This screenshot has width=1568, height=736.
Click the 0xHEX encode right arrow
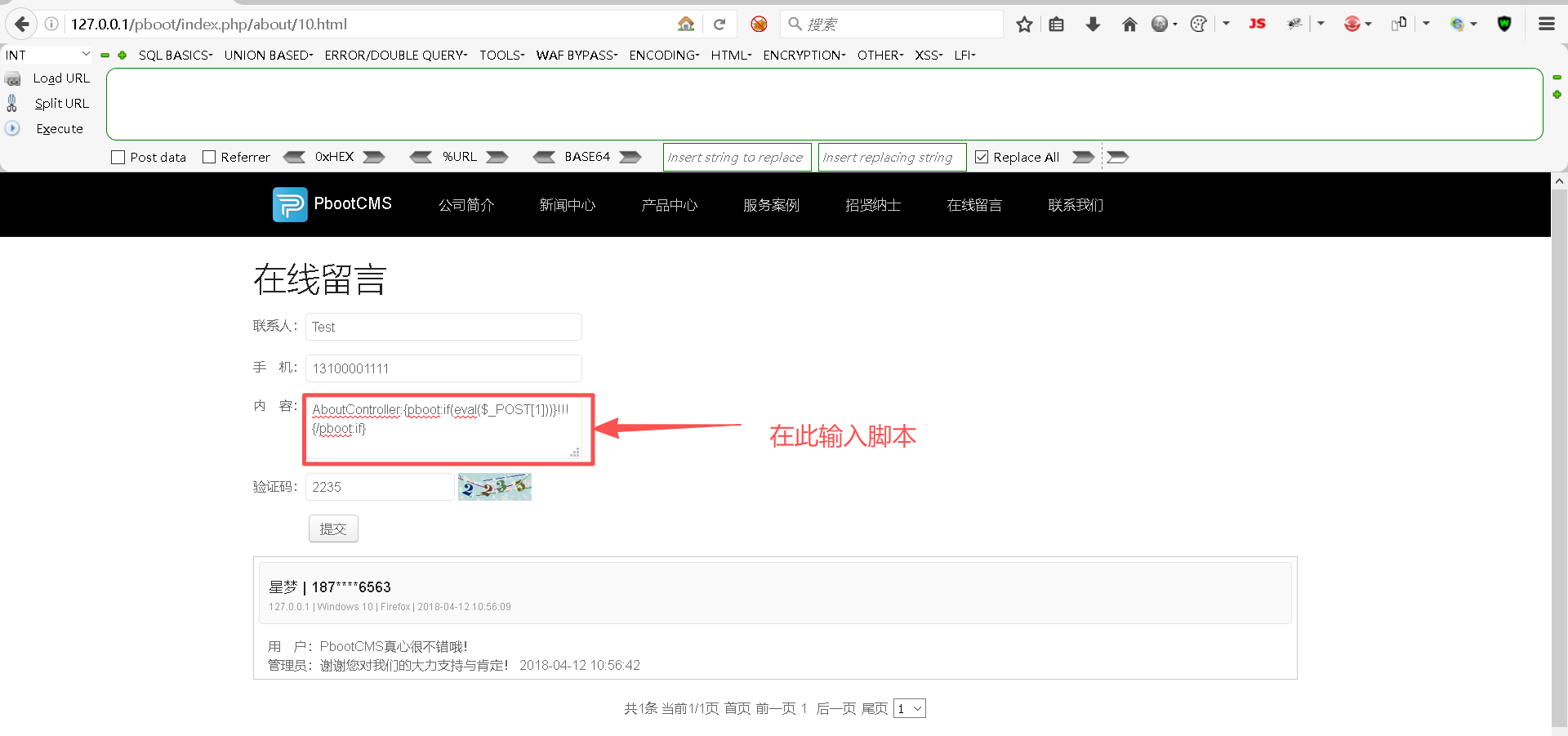click(x=374, y=157)
